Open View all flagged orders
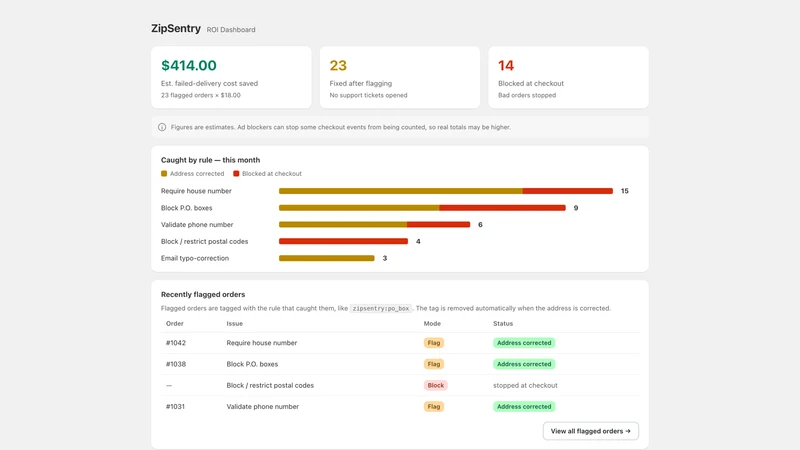800x450 pixels. coord(591,431)
